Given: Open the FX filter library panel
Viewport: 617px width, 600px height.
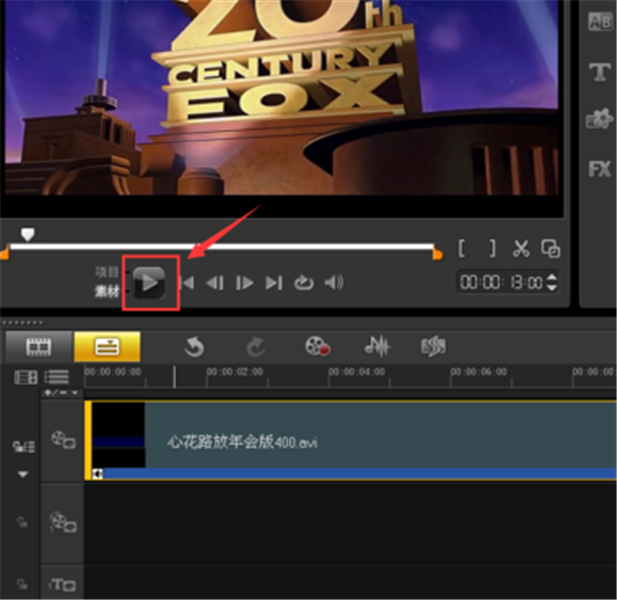Looking at the screenshot, I should (599, 169).
